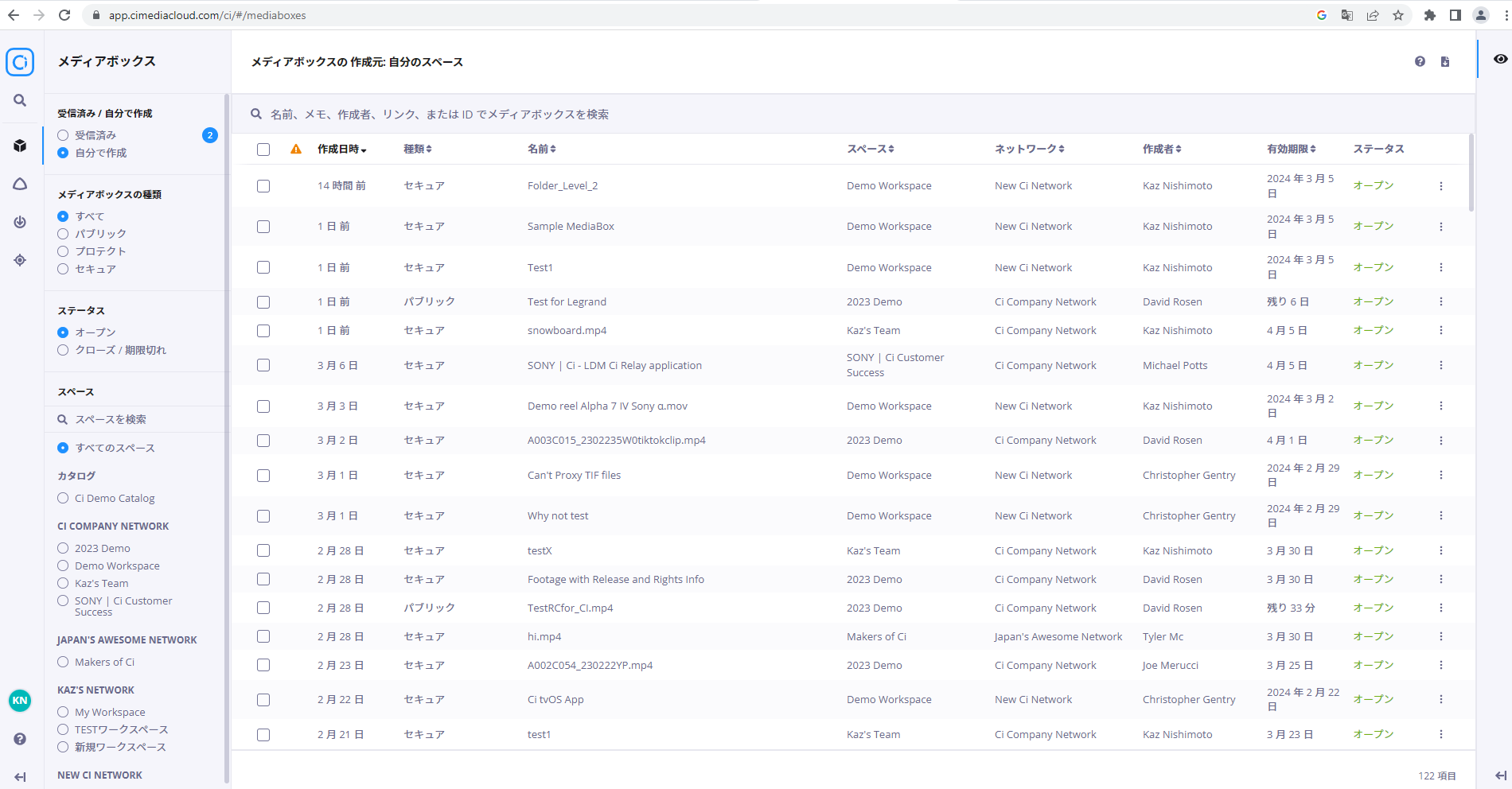Select プロテクト media box type
This screenshot has height=789, width=1512.
[x=63, y=251]
